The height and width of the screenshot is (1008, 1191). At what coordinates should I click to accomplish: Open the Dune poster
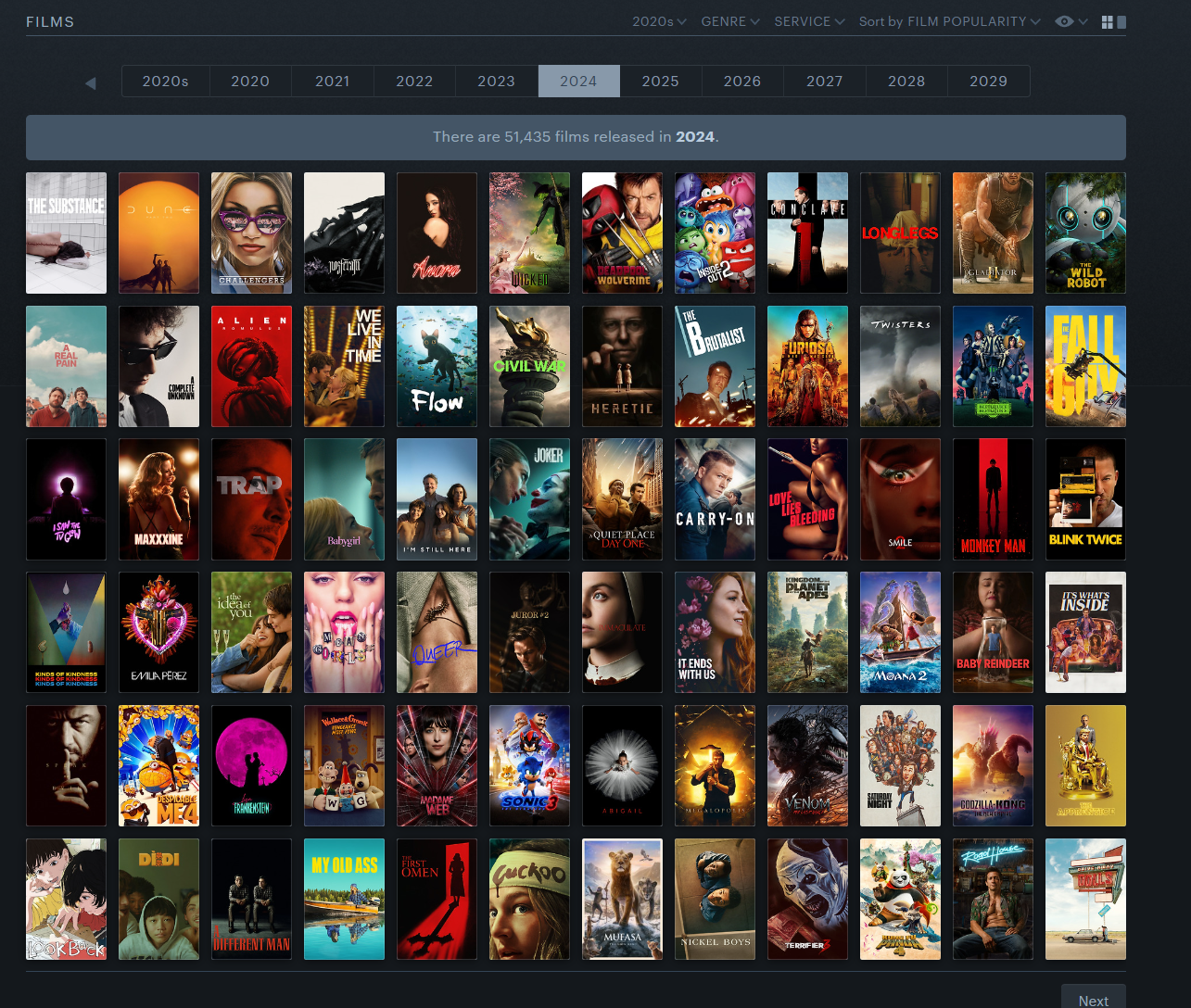coord(158,233)
